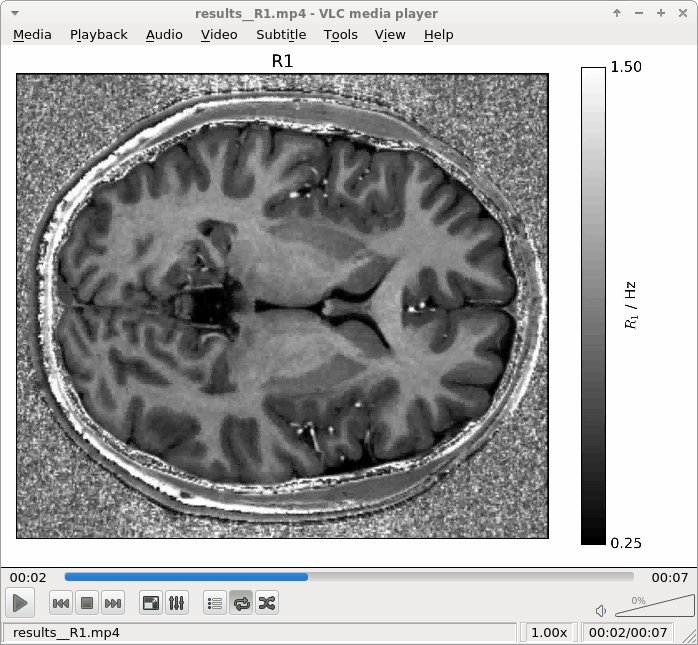Toggle random shuffle playback
698x645 pixels.
point(266,603)
